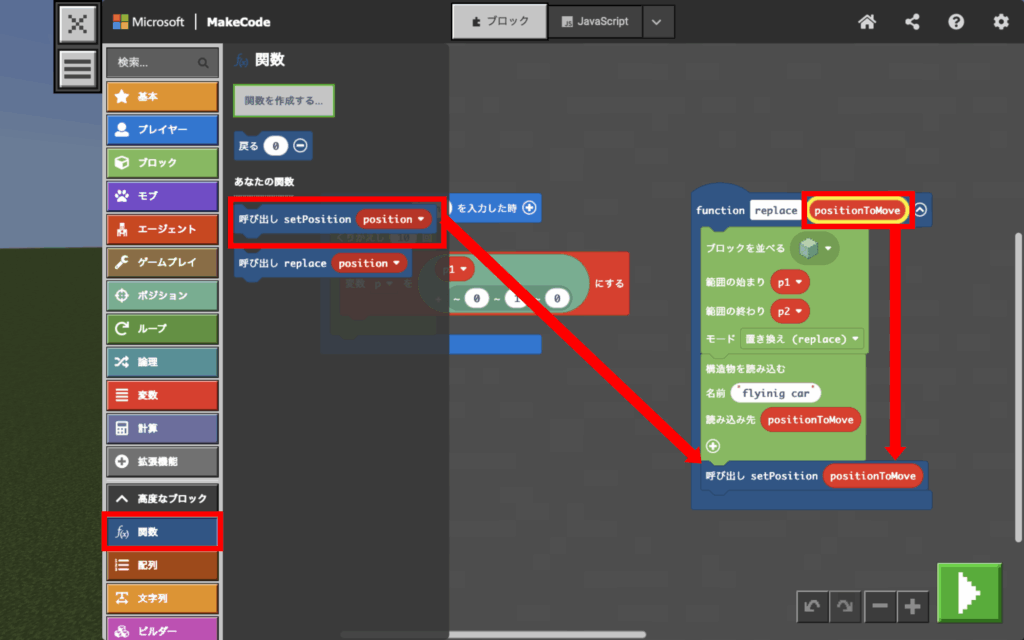This screenshot has height=640, width=1024.
Task: Open the Help question mark icon
Action: click(x=956, y=22)
